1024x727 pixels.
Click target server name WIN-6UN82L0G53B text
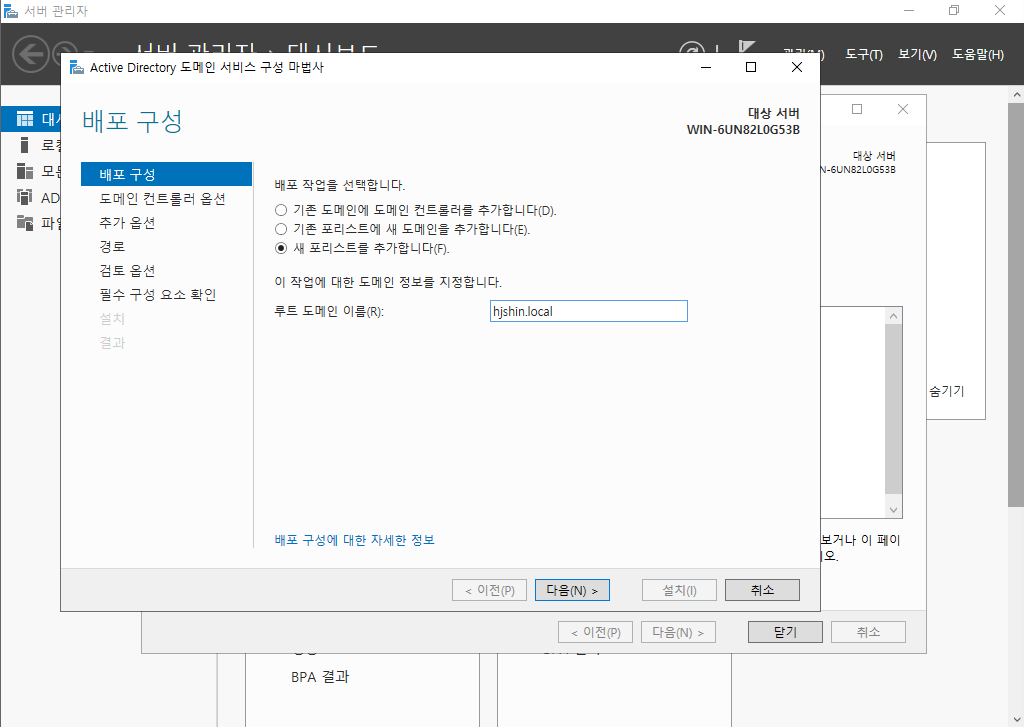743,129
